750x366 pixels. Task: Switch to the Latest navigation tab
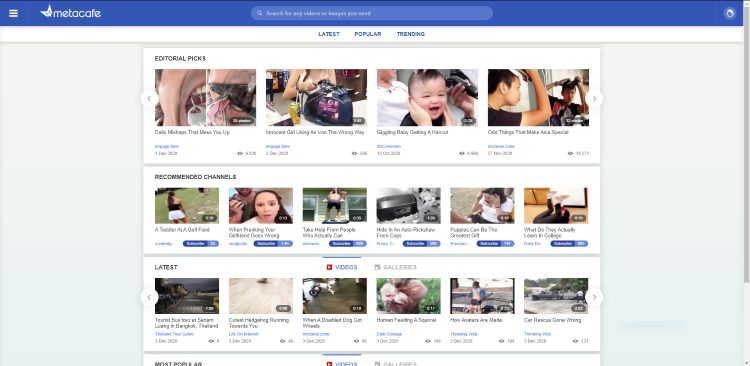(x=329, y=34)
